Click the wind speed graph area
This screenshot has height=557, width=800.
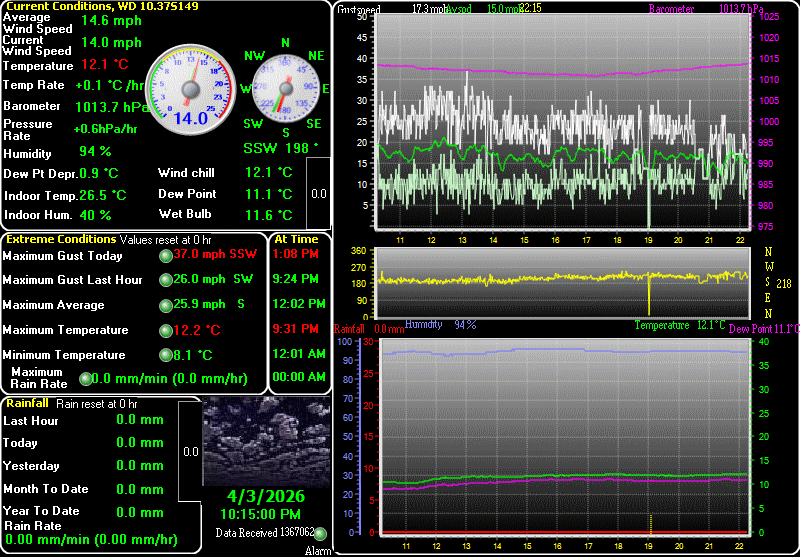(563, 122)
